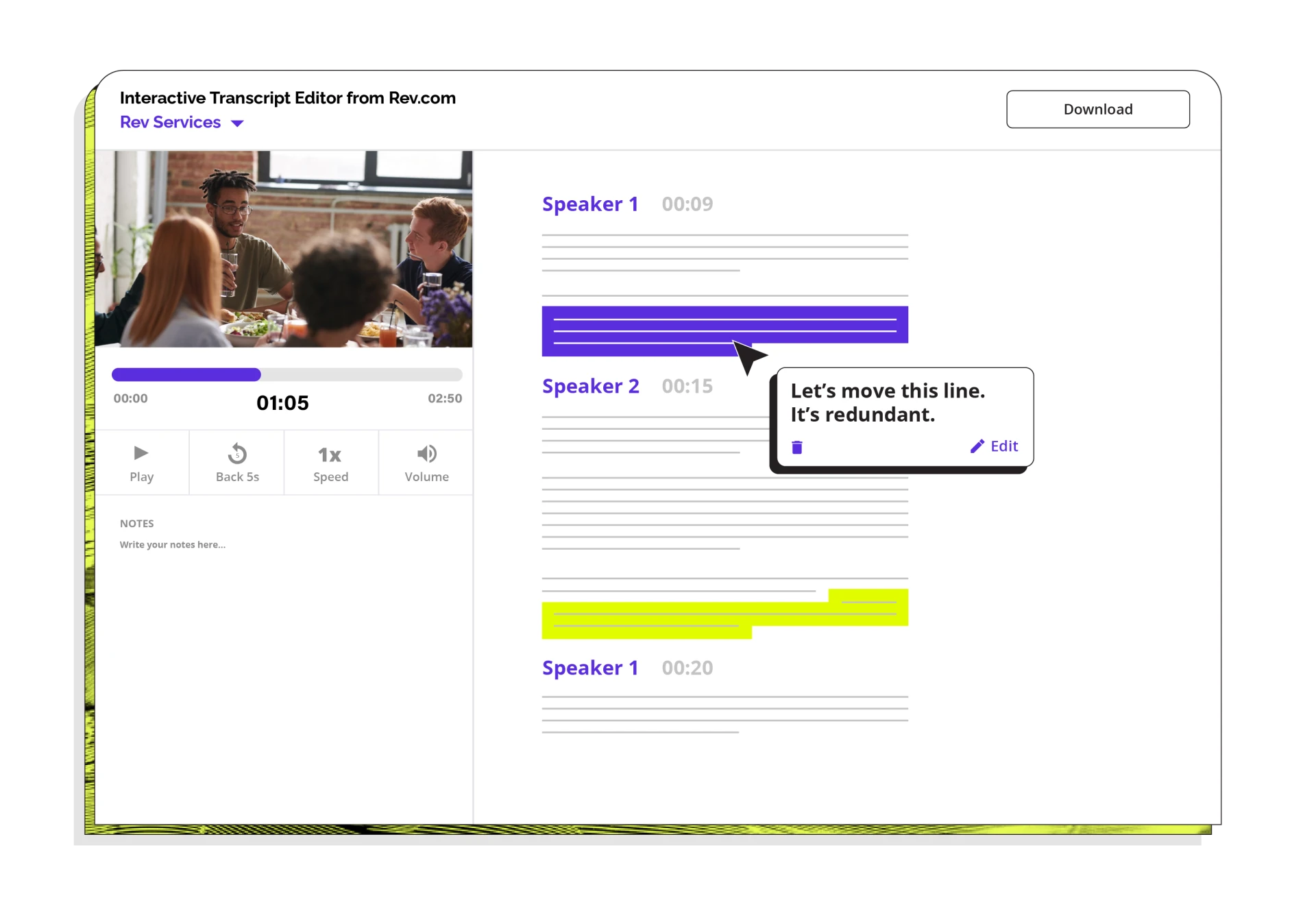
Task: Open the Rev Services menu label
Action: coord(170,122)
